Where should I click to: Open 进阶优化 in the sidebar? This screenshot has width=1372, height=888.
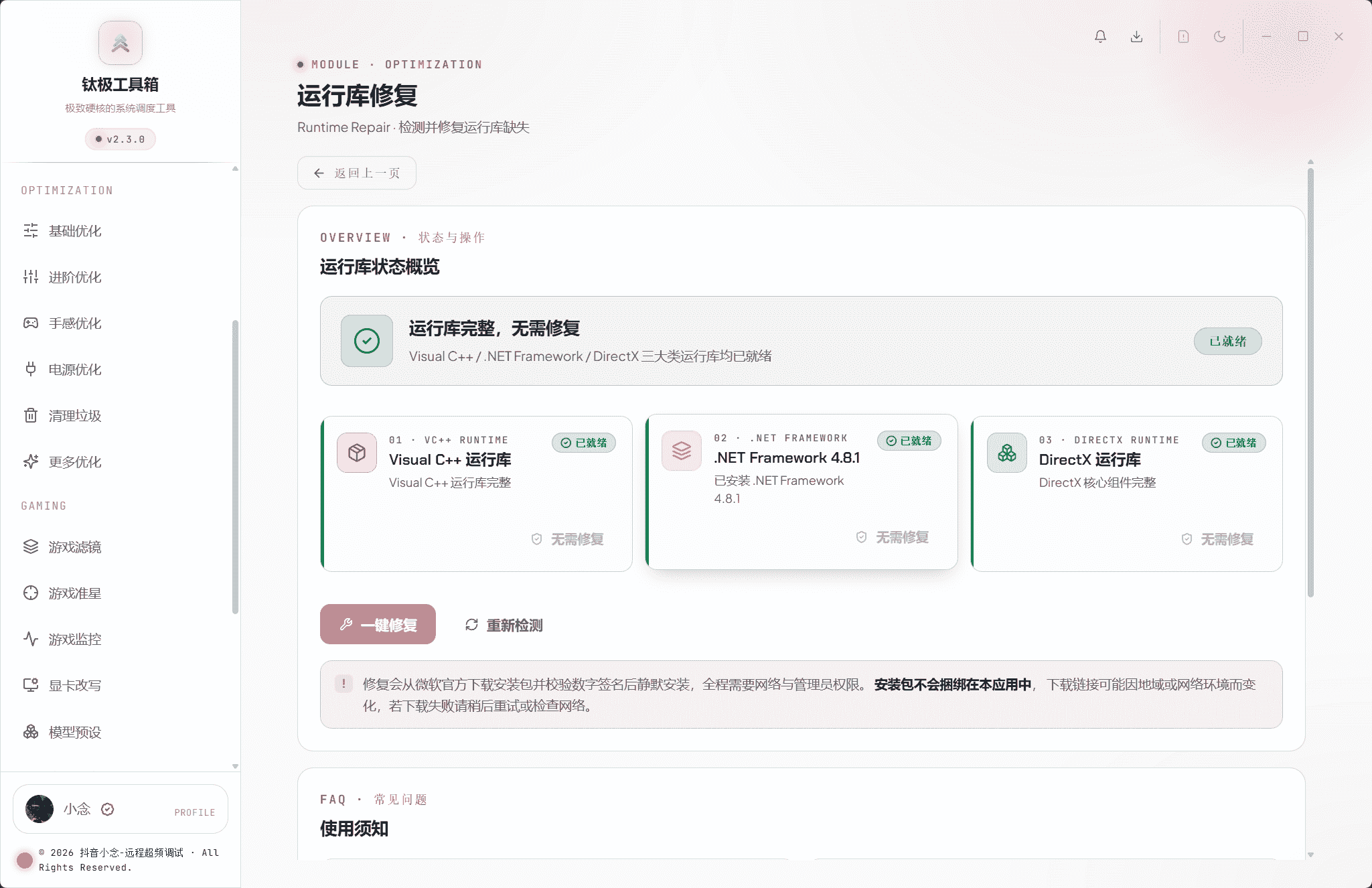click(121, 277)
